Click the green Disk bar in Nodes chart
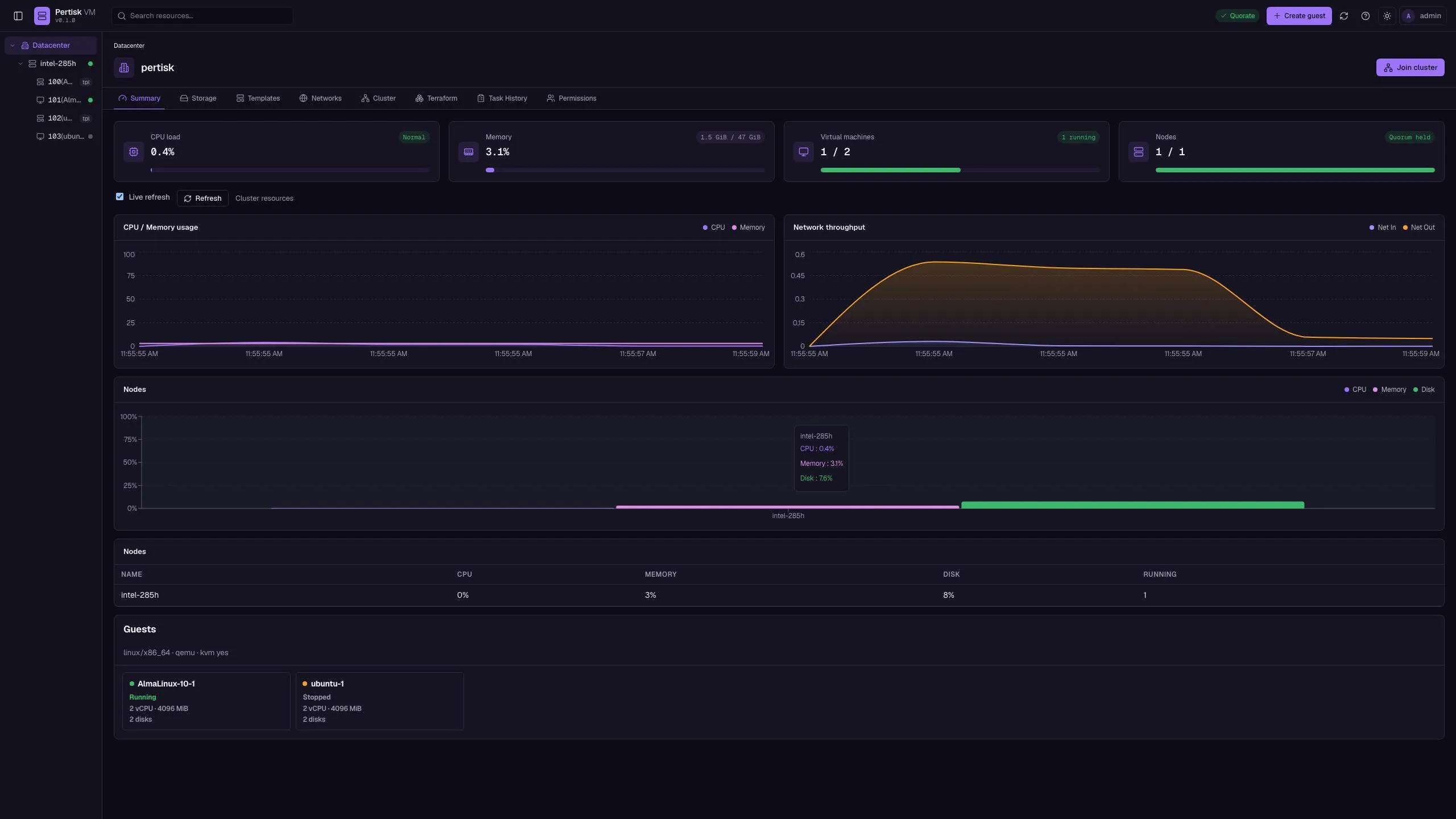The image size is (1456, 819). (1132, 505)
